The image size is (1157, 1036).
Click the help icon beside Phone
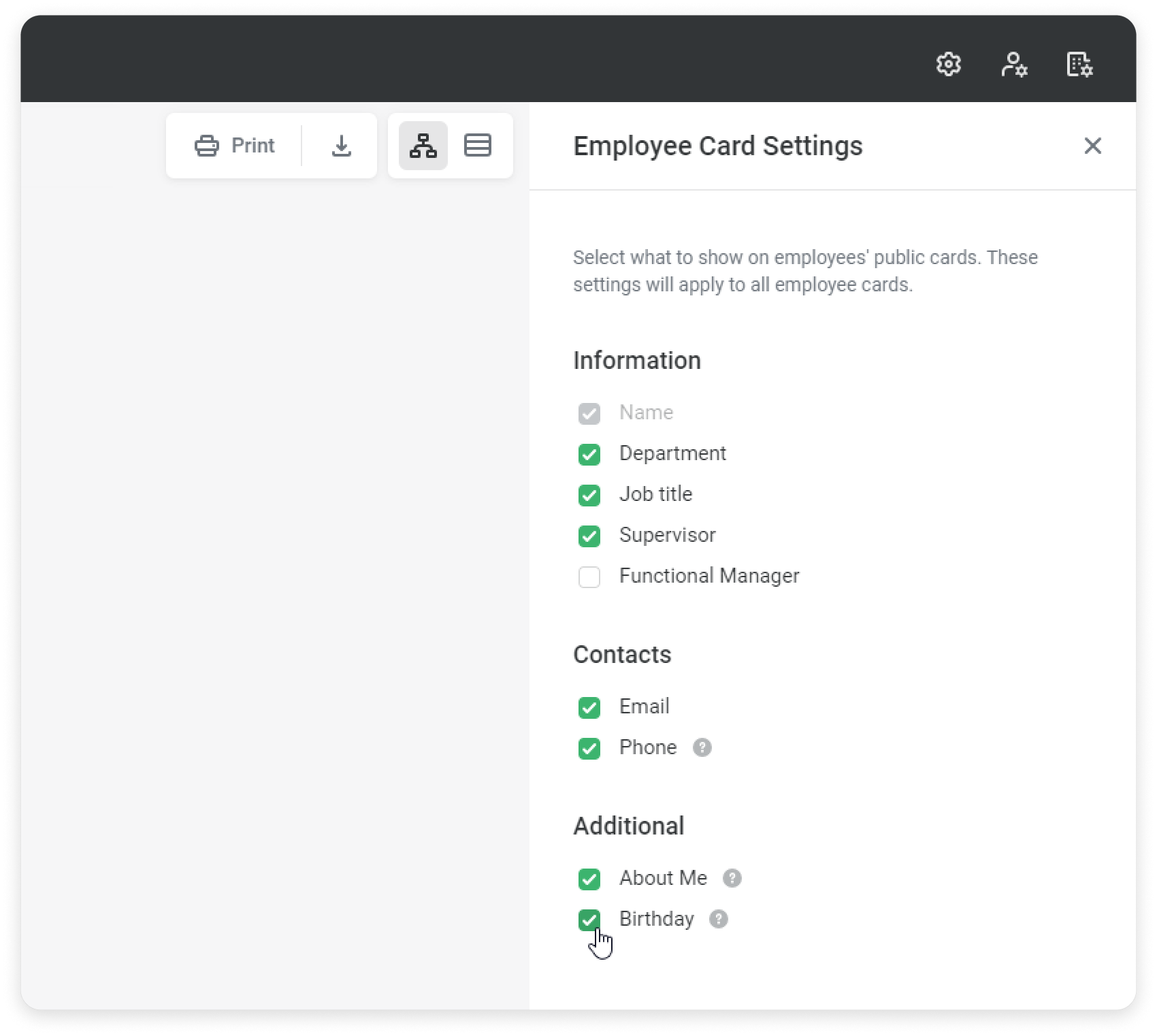click(702, 747)
